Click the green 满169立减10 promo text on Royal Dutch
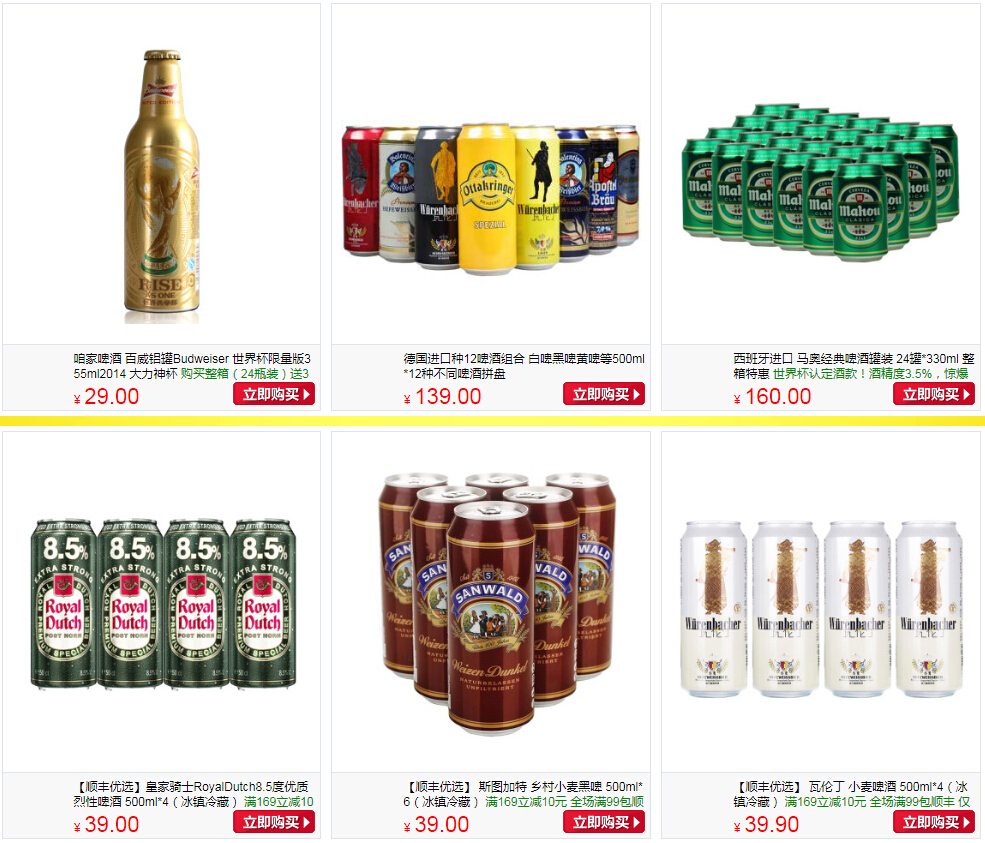Screen dimensions: 985x843 tap(278, 802)
